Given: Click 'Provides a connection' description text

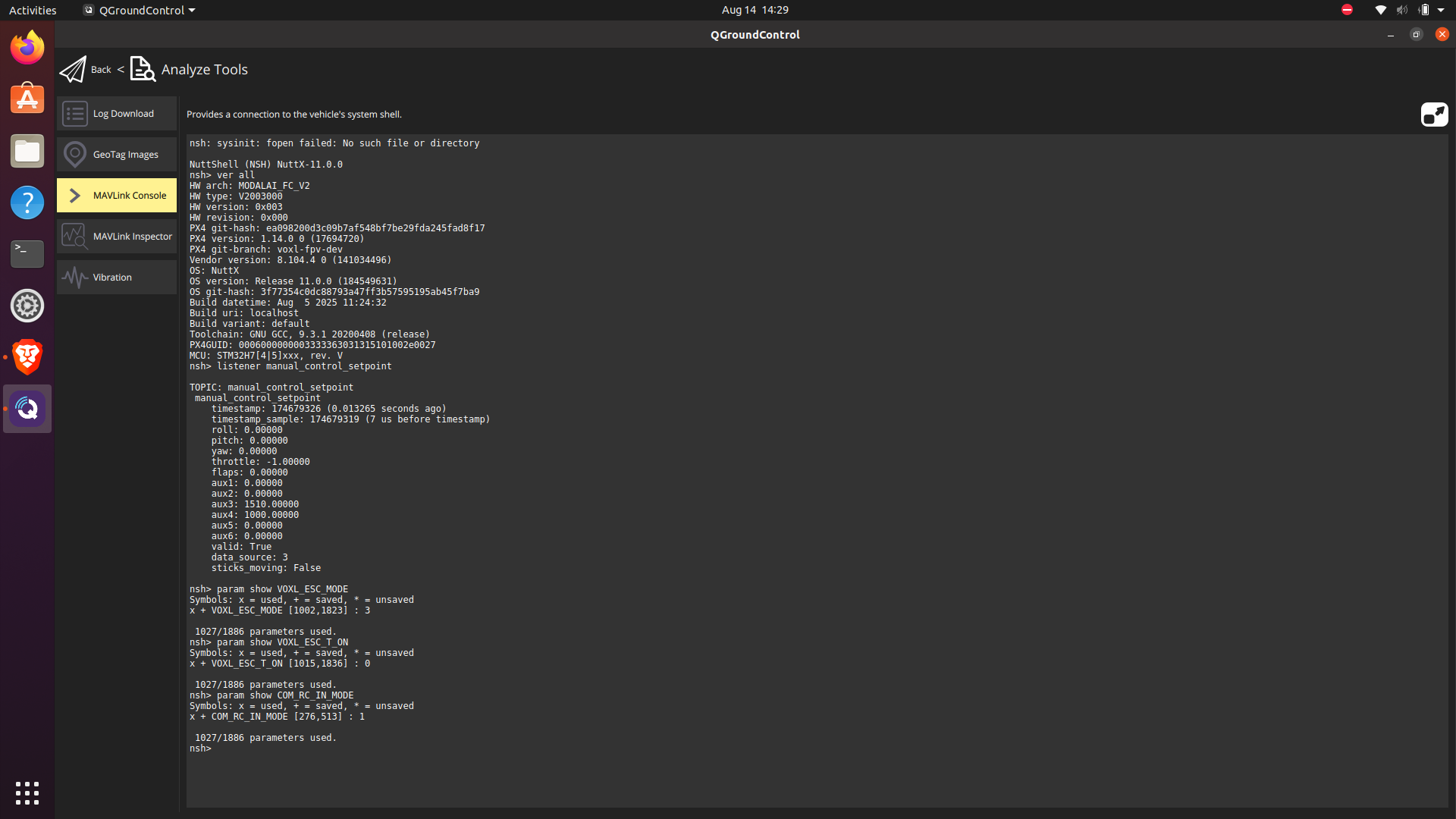Looking at the screenshot, I should point(294,115).
